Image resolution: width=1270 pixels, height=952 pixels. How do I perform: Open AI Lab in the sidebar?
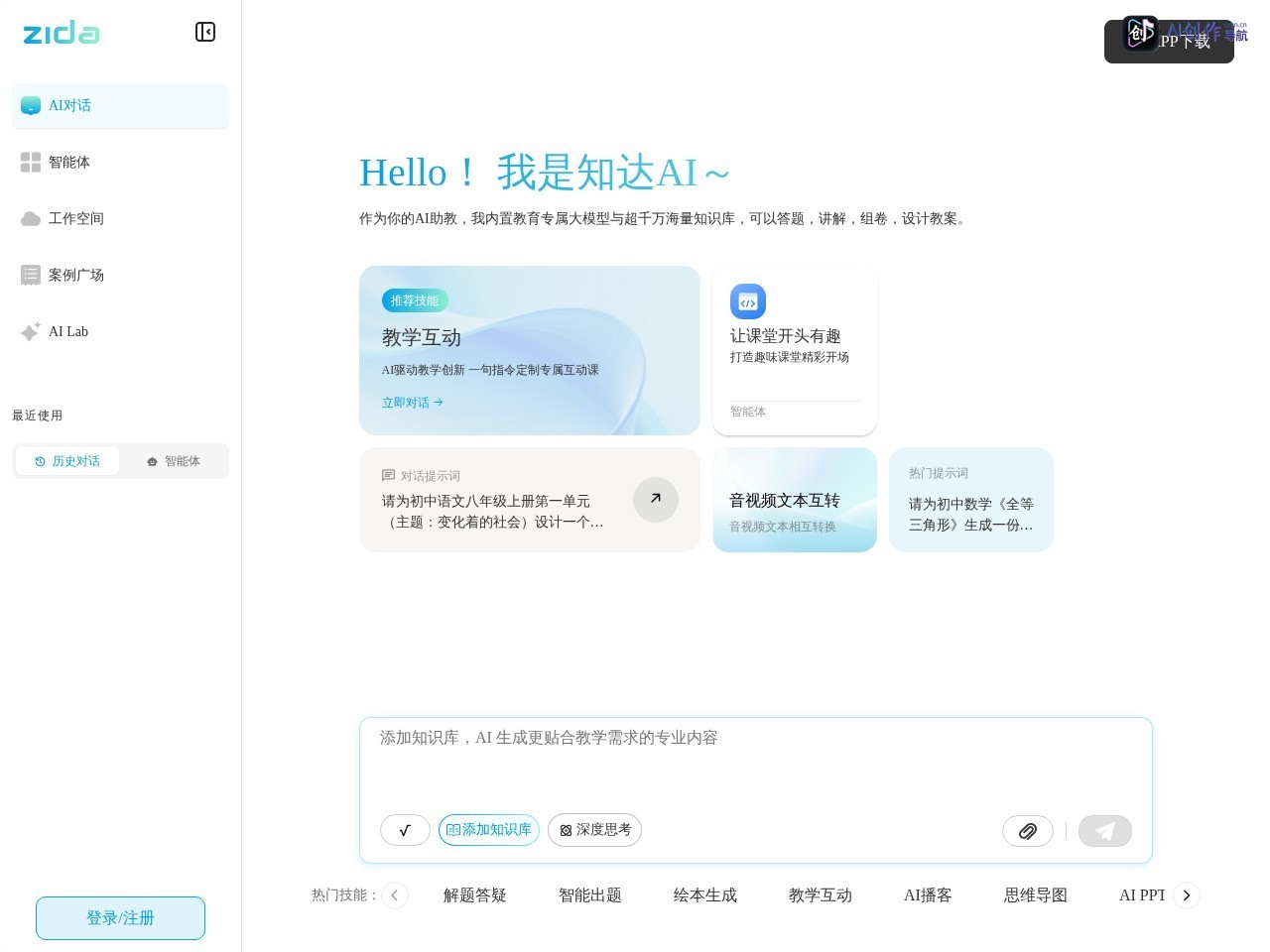[120, 332]
